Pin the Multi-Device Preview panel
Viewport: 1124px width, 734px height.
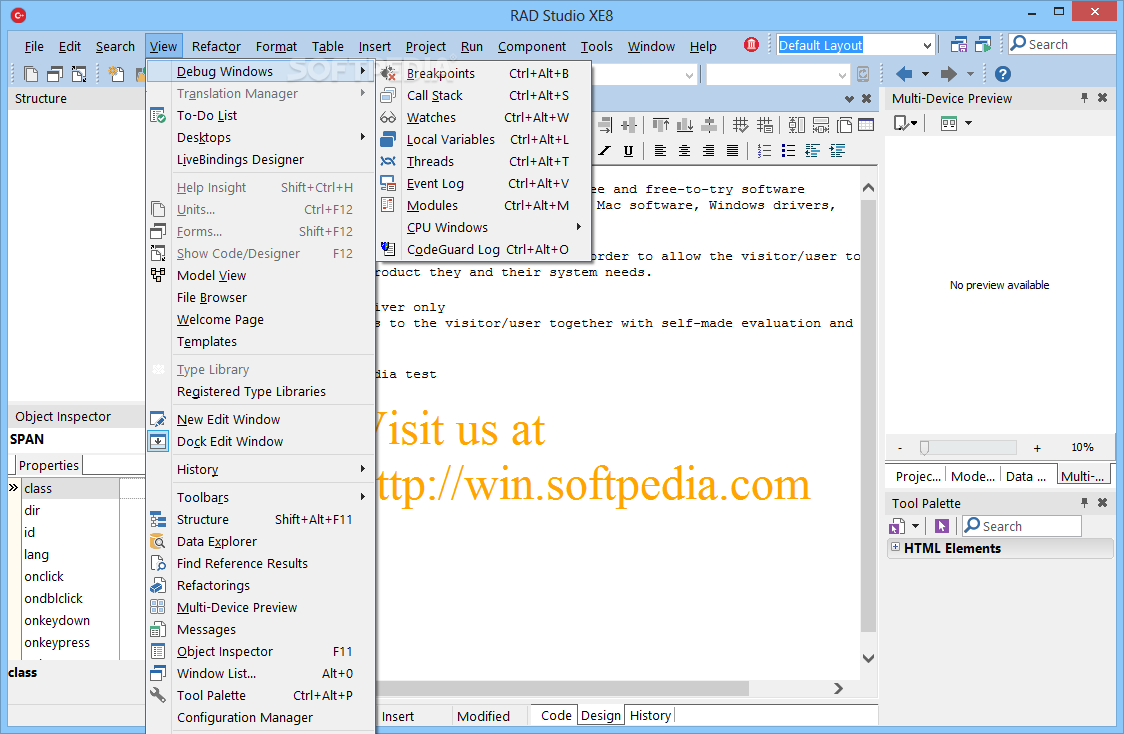pyautogui.click(x=1084, y=98)
